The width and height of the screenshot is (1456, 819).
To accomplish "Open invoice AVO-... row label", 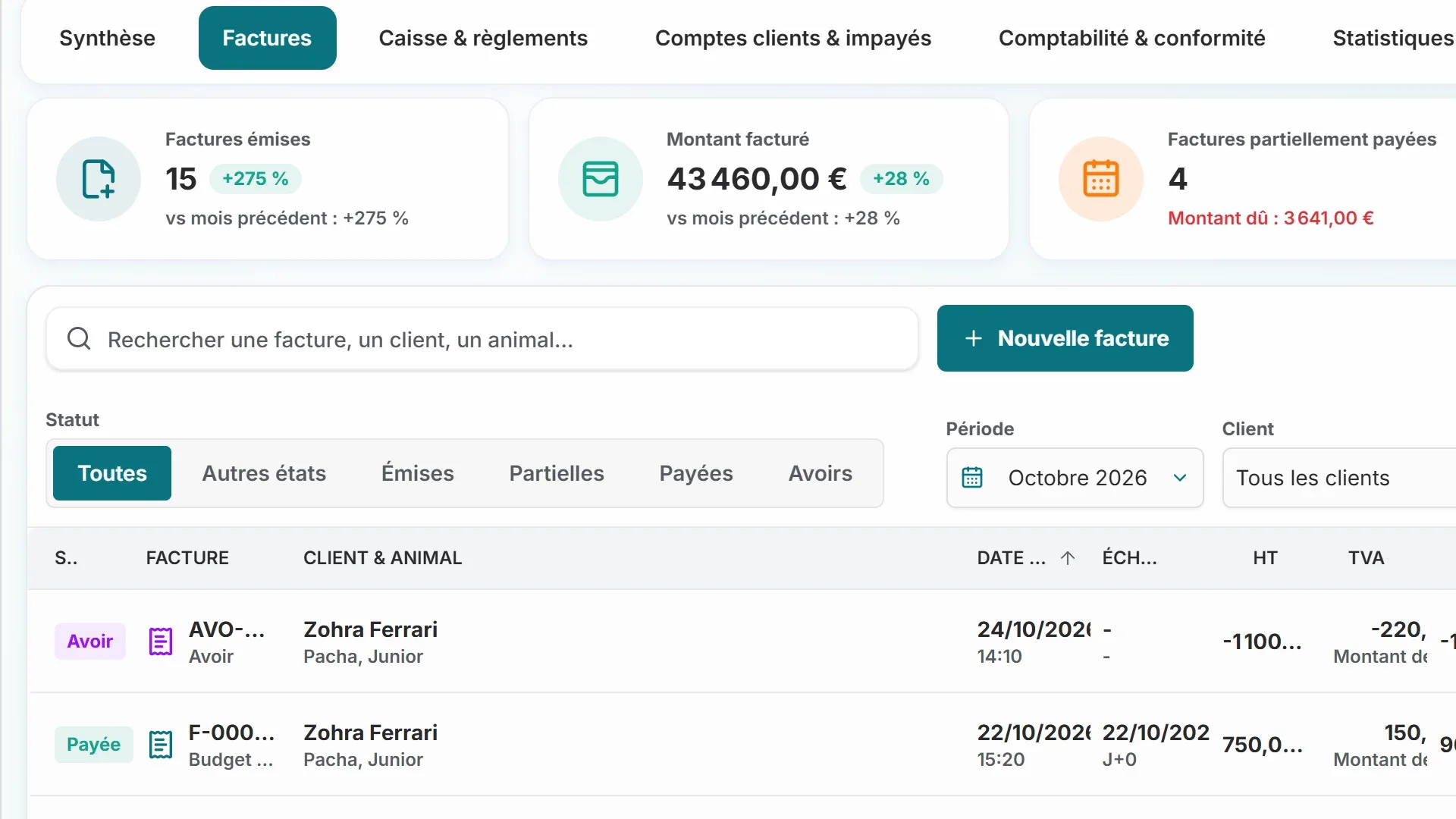I will click(227, 629).
